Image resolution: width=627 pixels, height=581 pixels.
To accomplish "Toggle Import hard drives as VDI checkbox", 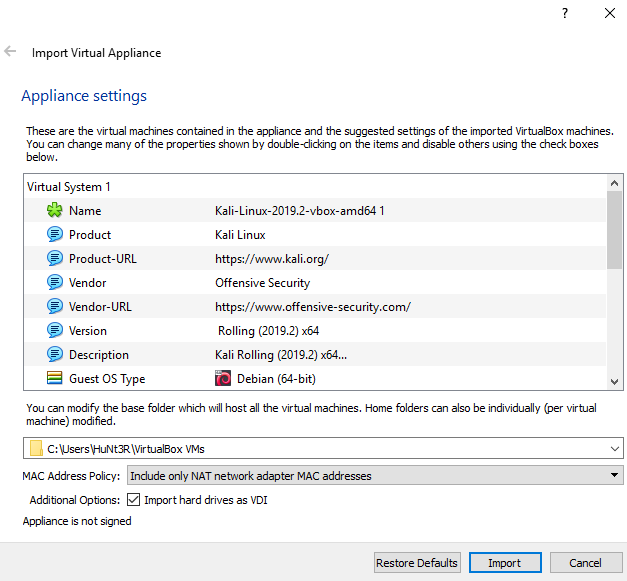I will (133, 500).
